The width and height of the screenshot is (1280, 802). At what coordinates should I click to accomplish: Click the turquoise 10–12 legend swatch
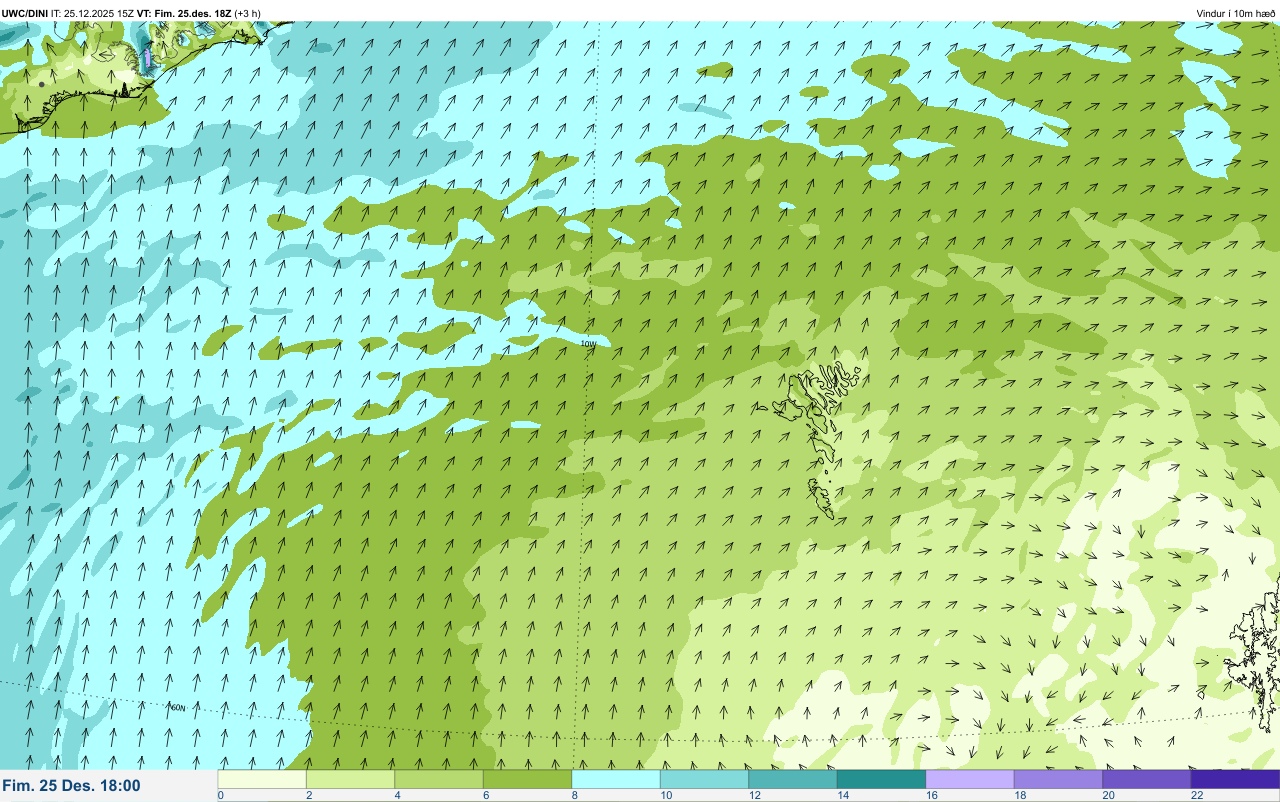704,778
